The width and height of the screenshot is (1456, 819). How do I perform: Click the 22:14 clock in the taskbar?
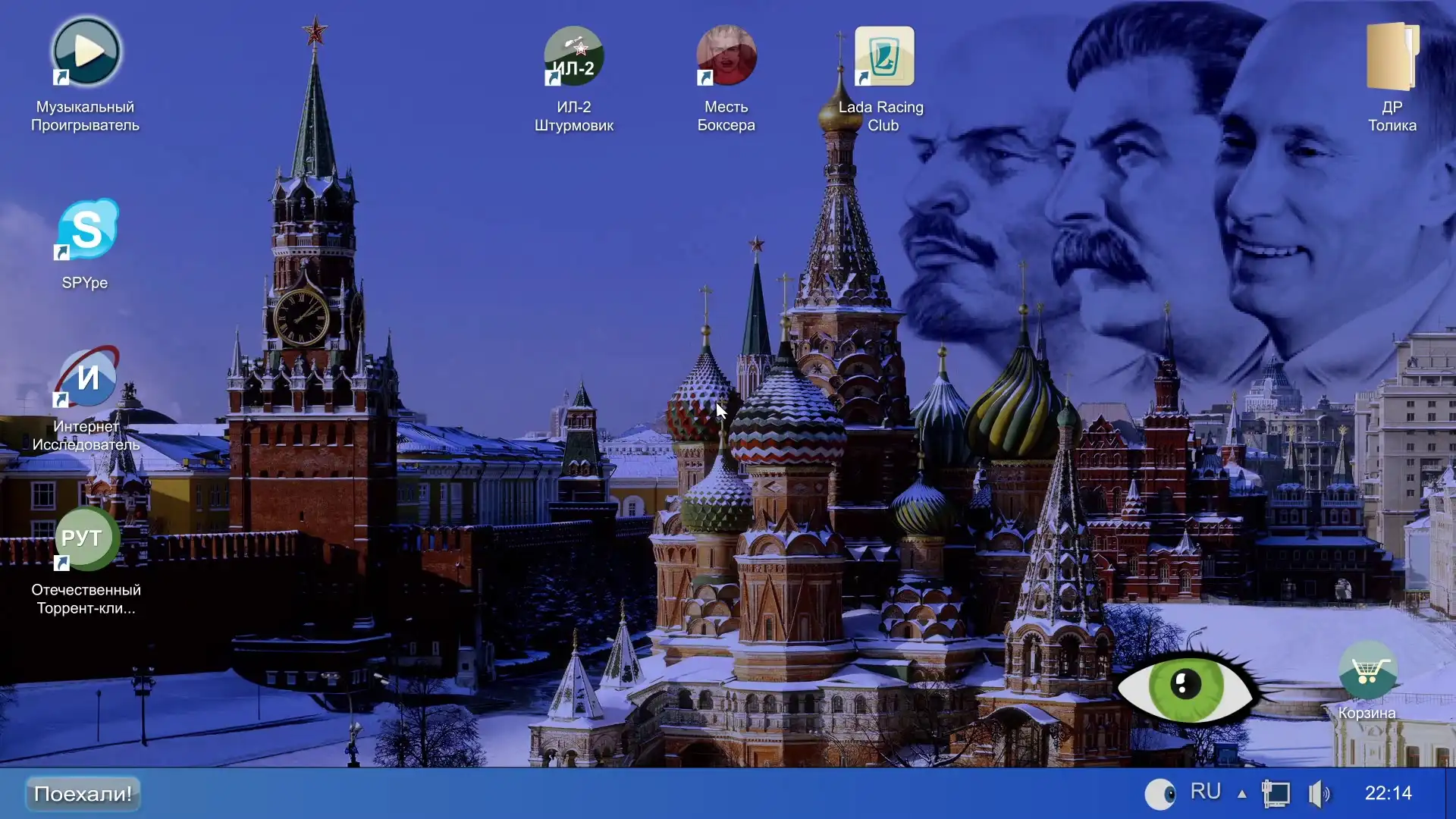point(1388,793)
